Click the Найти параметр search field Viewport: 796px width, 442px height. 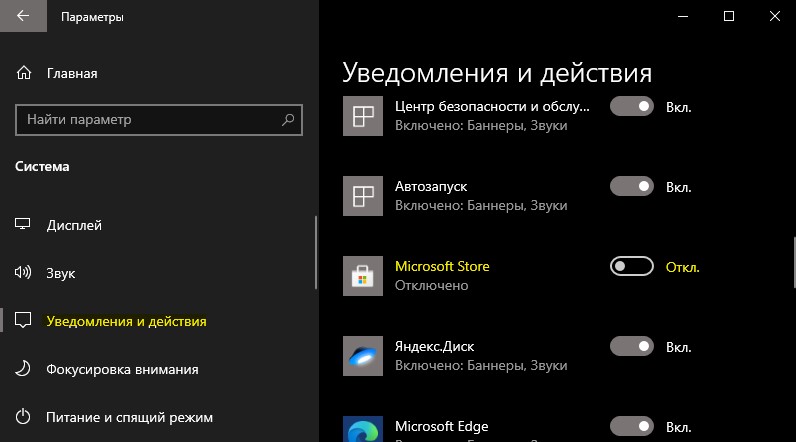(x=159, y=120)
